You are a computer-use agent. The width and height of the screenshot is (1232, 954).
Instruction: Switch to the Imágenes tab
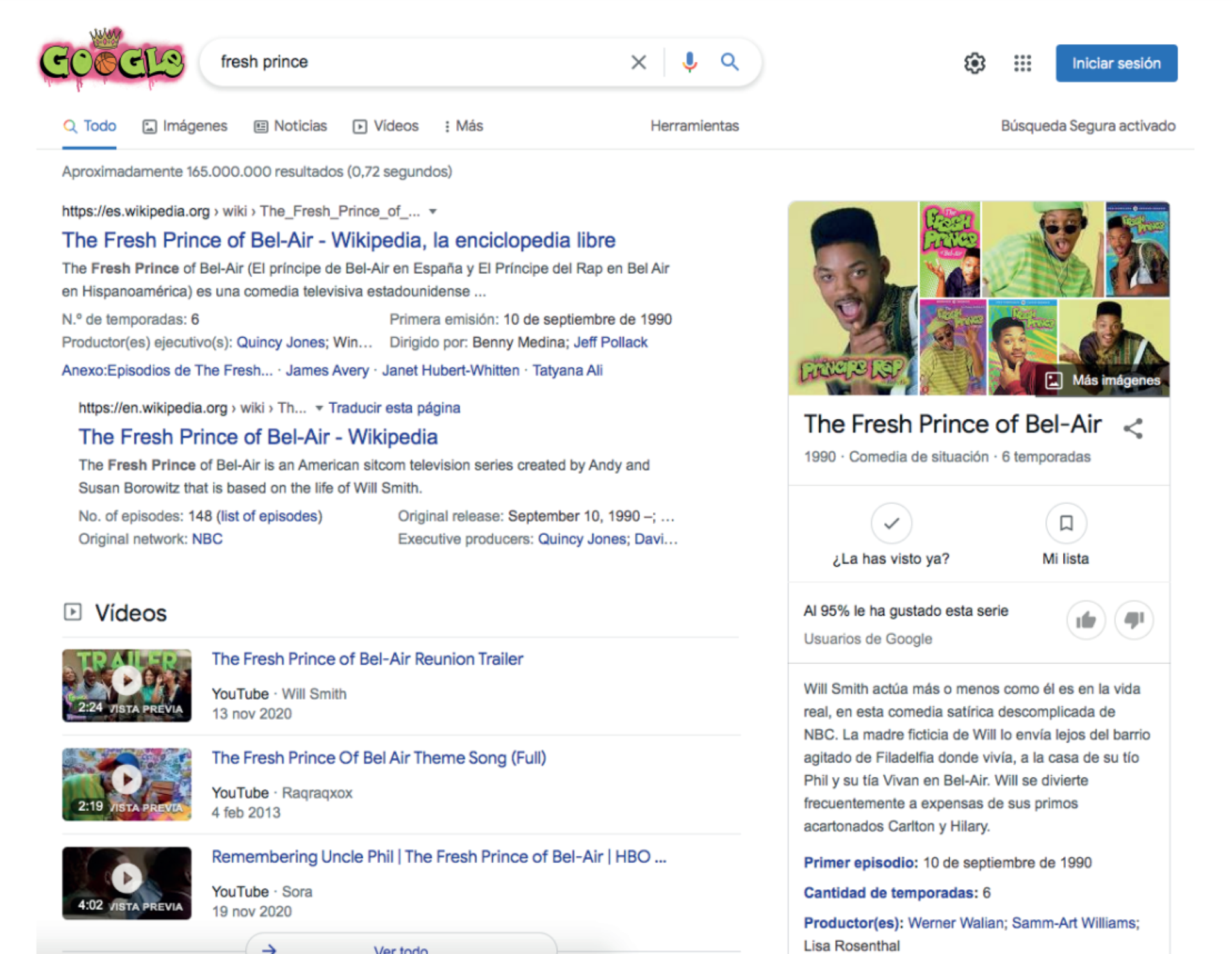pos(185,126)
